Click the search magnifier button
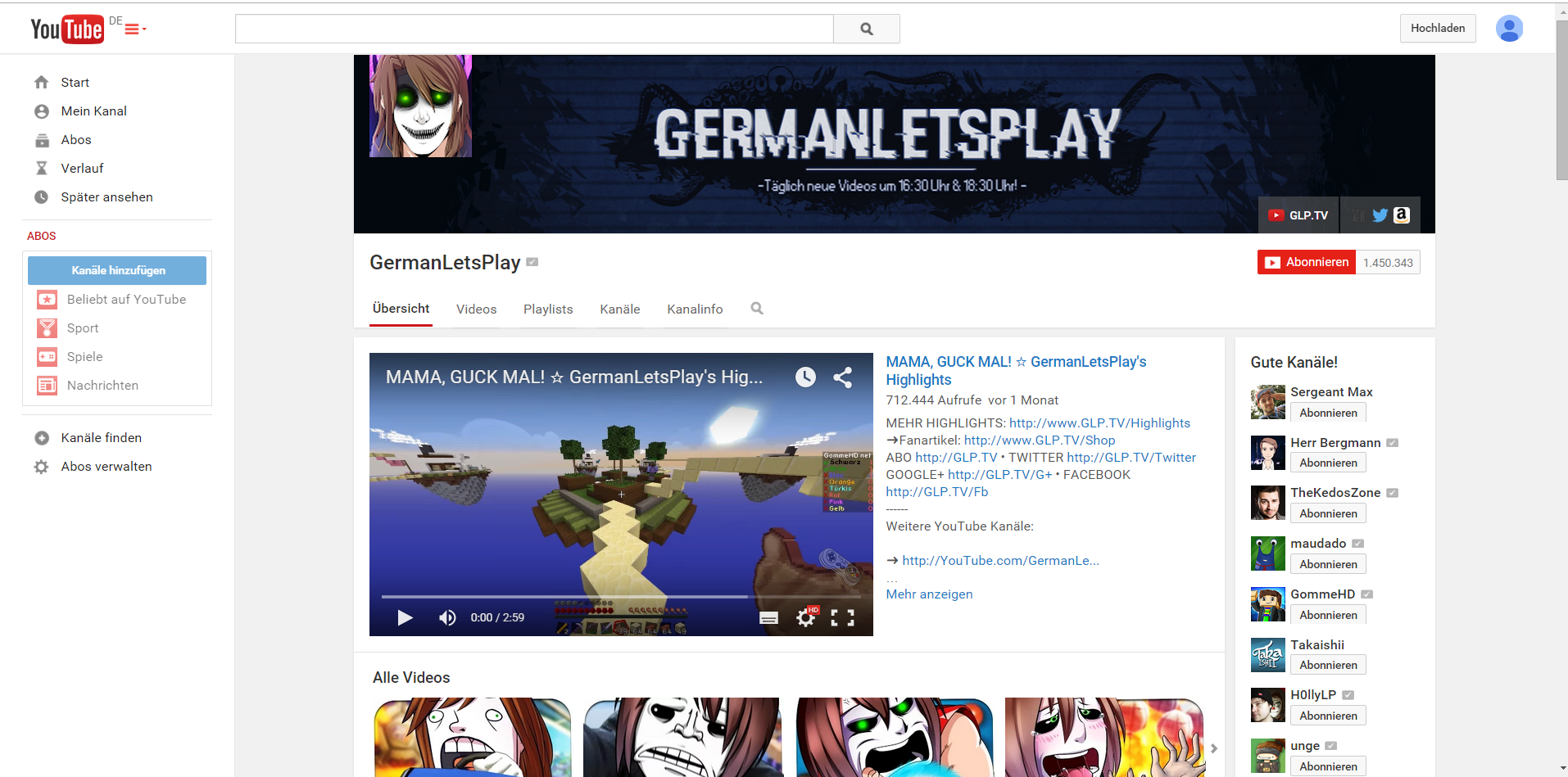 point(866,29)
